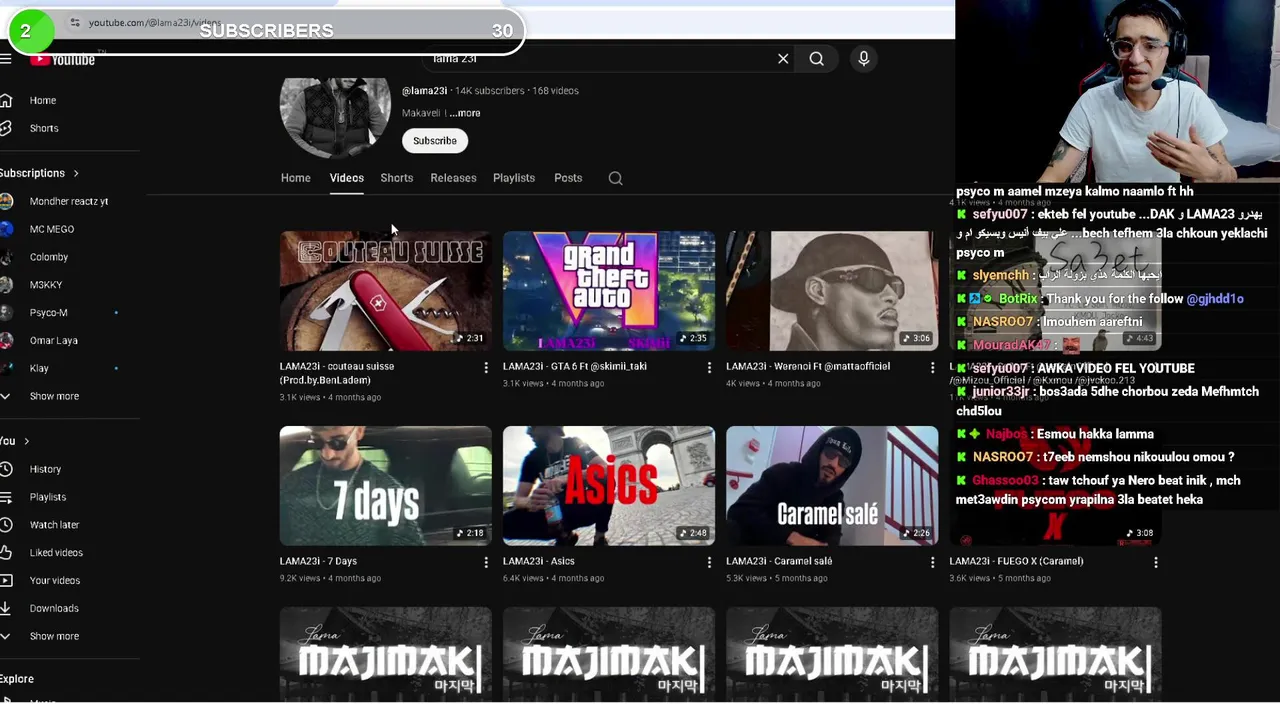
Task: Go to the Releases tab
Action: [453, 178]
